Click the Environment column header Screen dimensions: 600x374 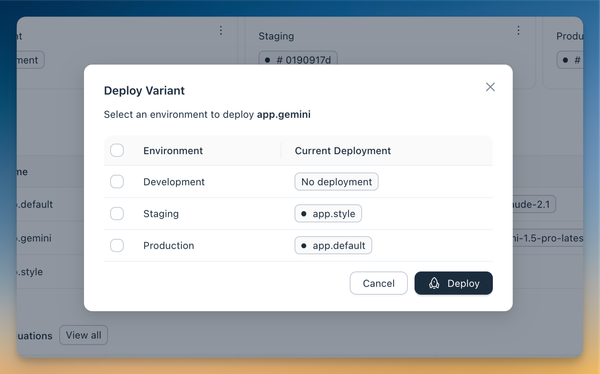[173, 151]
